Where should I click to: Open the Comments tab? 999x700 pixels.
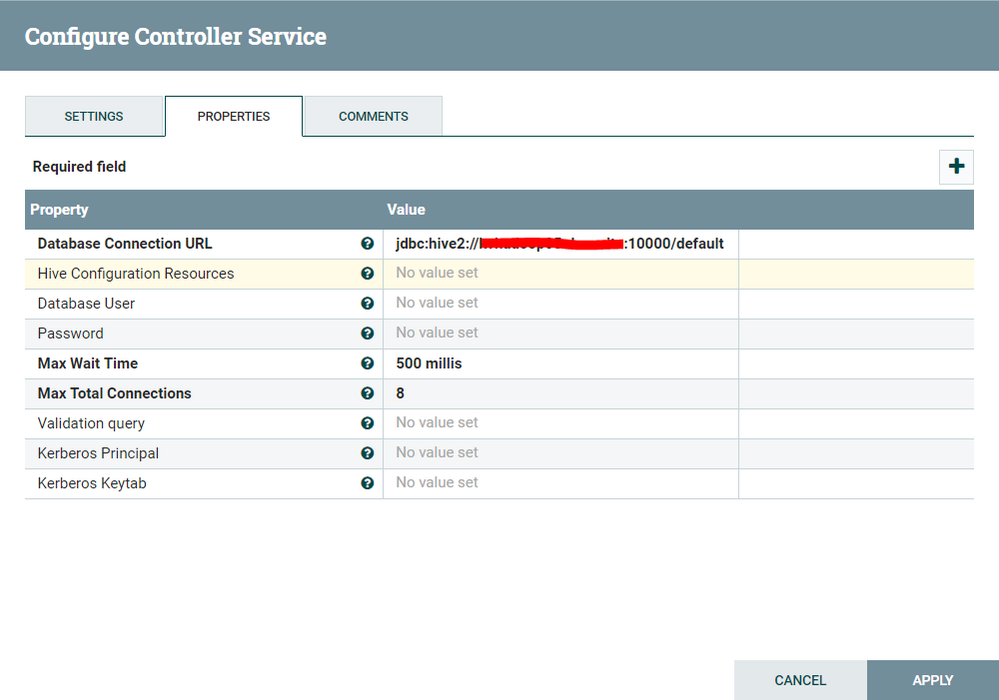373,116
